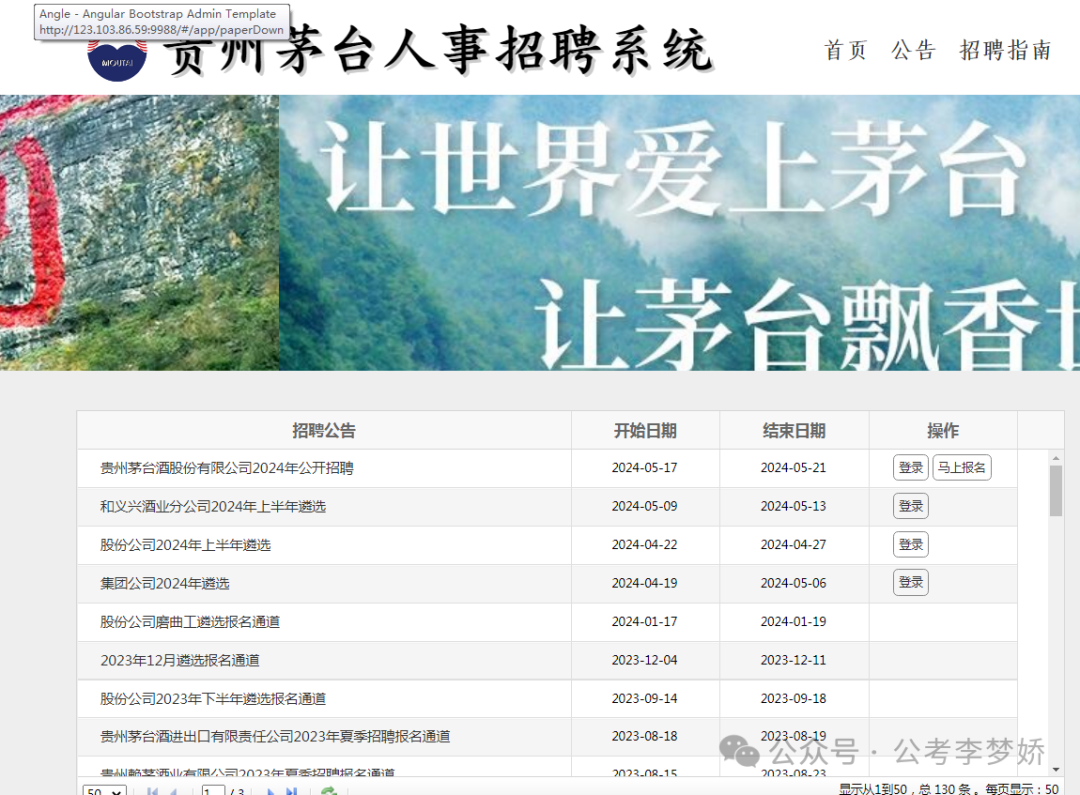1080x795 pixels.
Task: Click 登录 for 和义兴酒业分公司2024年上半年遴选
Action: [911, 506]
